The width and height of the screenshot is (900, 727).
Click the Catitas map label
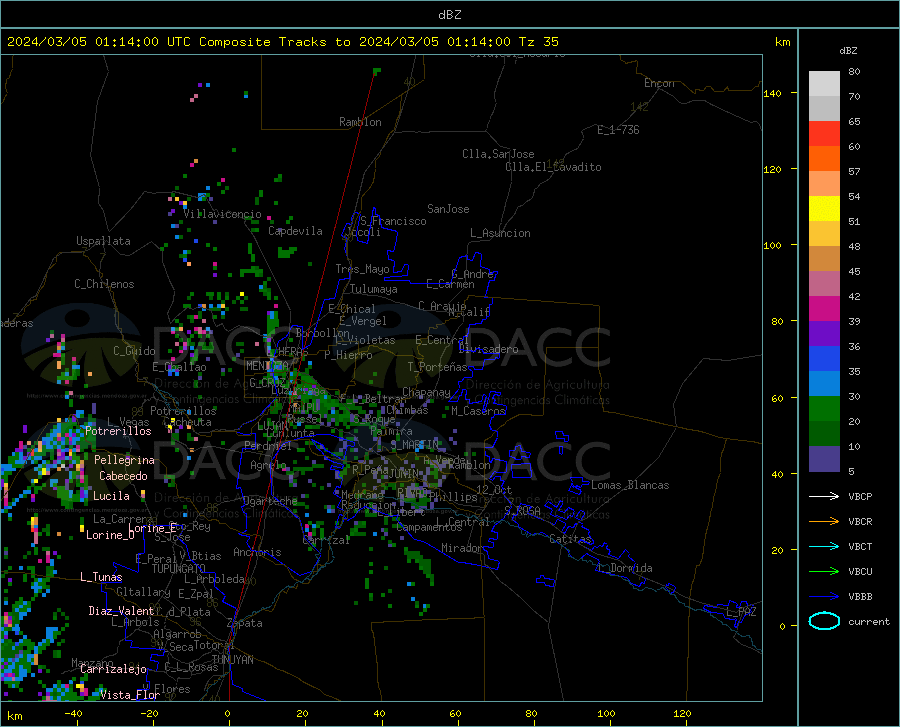(570, 539)
